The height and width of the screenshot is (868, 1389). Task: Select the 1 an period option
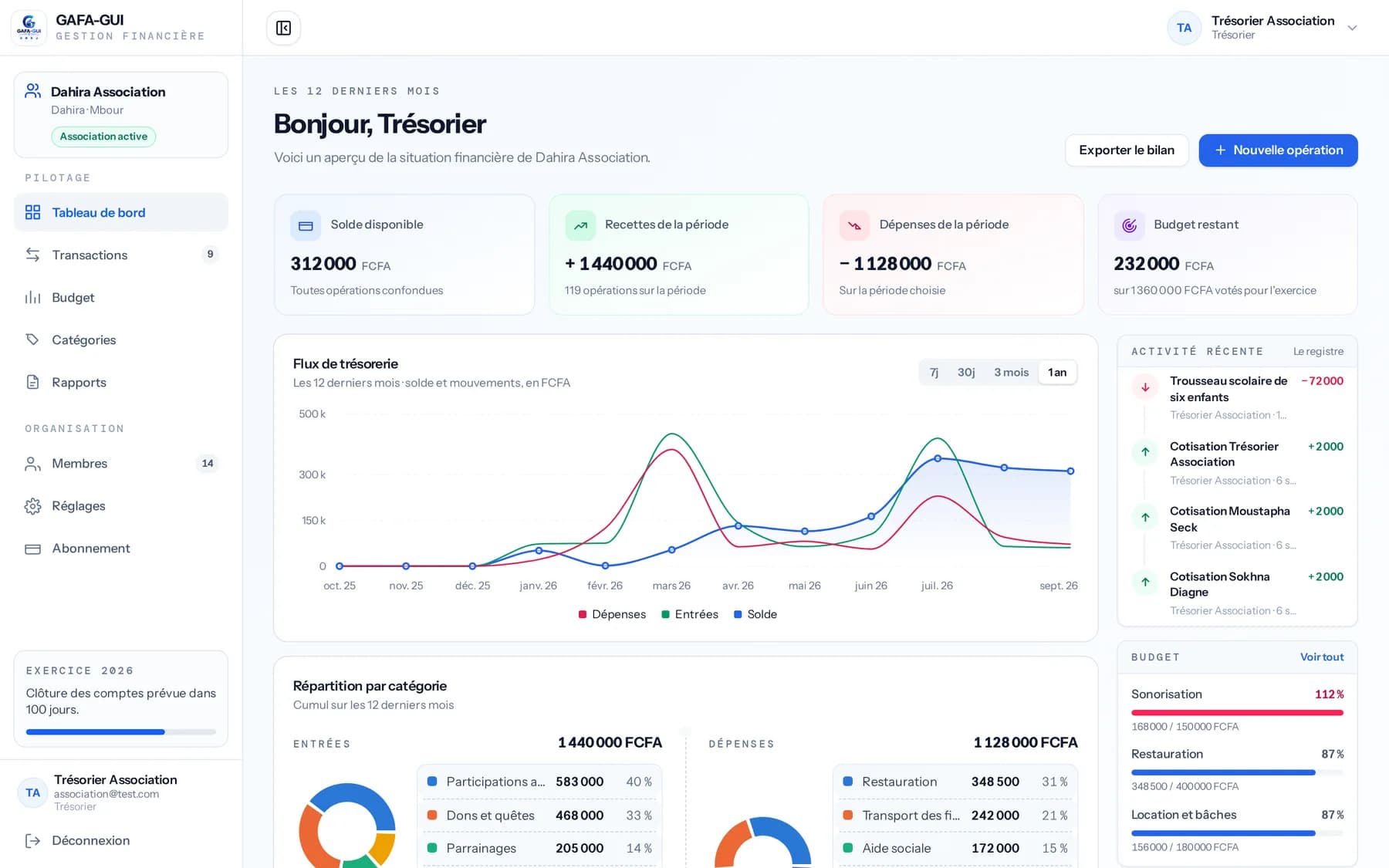click(x=1057, y=372)
